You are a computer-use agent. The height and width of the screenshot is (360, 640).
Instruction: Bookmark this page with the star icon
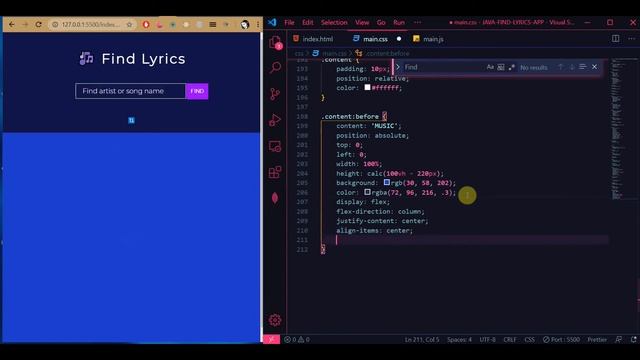pyautogui.click(x=129, y=24)
